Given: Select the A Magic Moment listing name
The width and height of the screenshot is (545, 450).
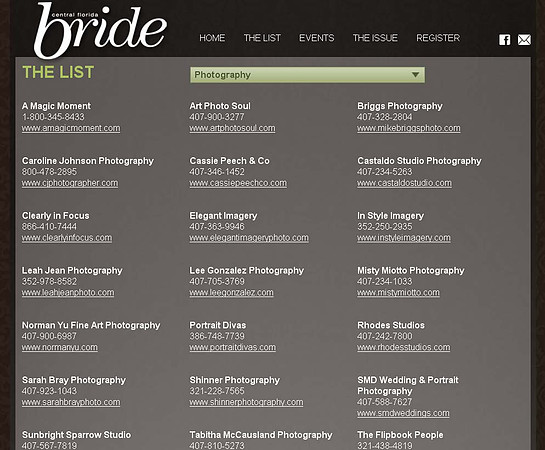Looking at the screenshot, I should point(56,106).
